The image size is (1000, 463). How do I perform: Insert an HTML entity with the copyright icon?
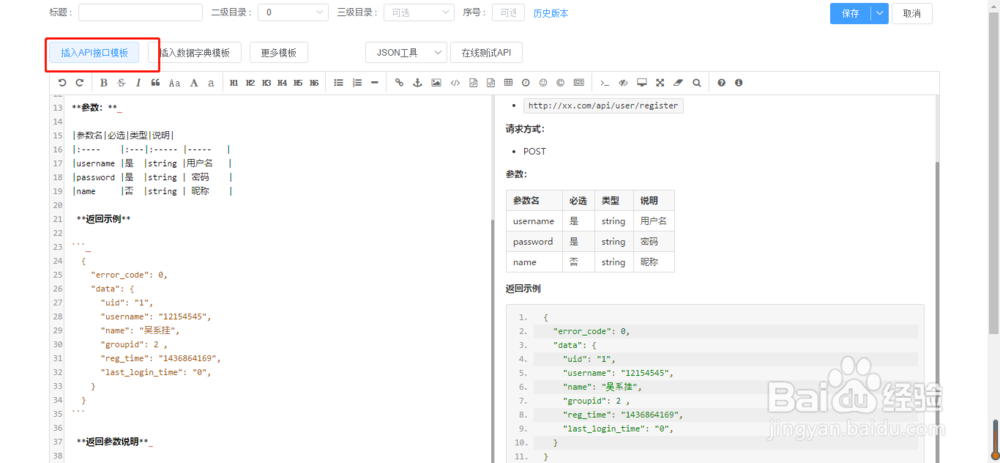(x=561, y=82)
